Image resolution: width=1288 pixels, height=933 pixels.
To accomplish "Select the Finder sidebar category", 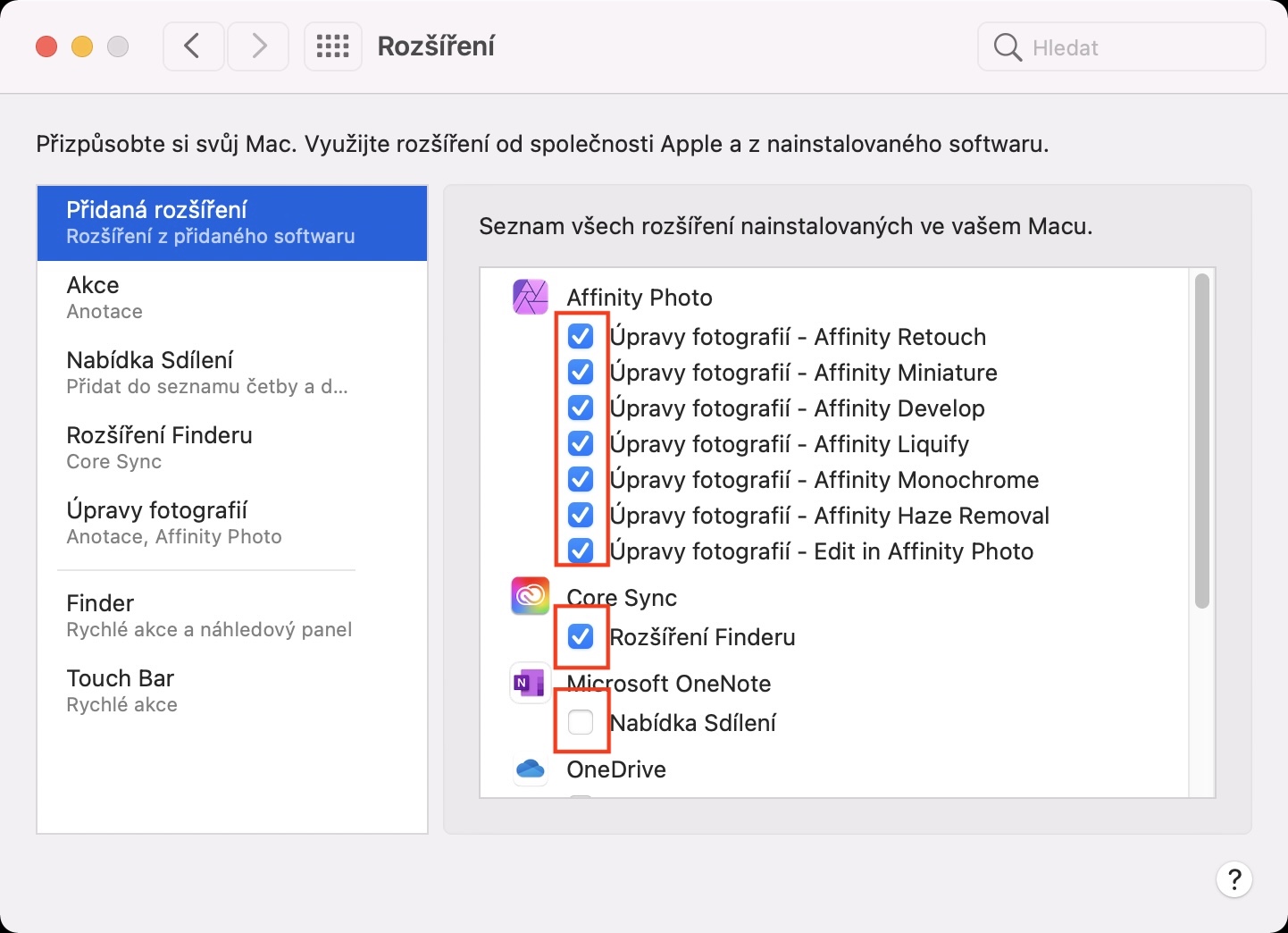I will coord(232,616).
